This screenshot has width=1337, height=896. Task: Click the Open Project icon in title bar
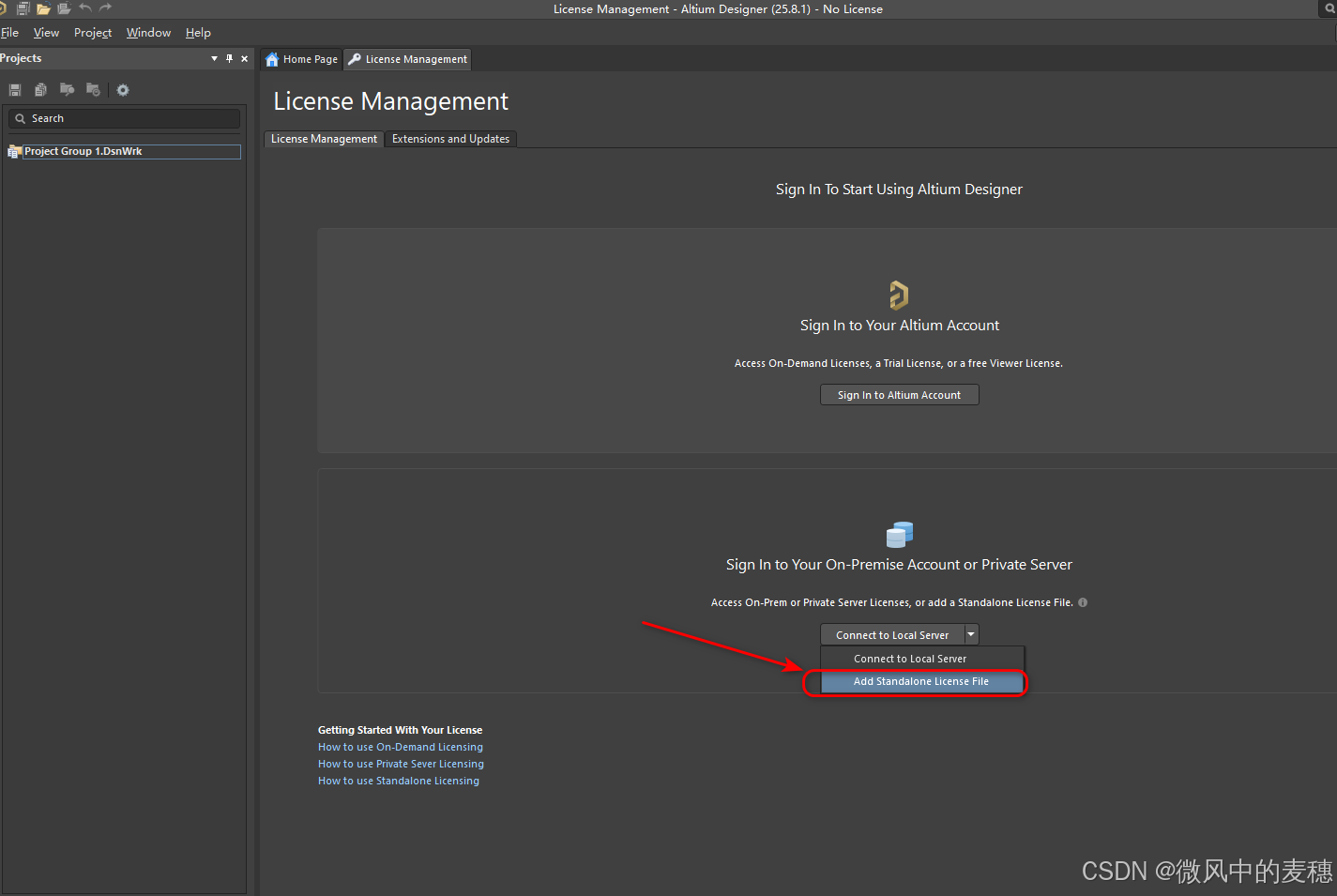click(64, 8)
